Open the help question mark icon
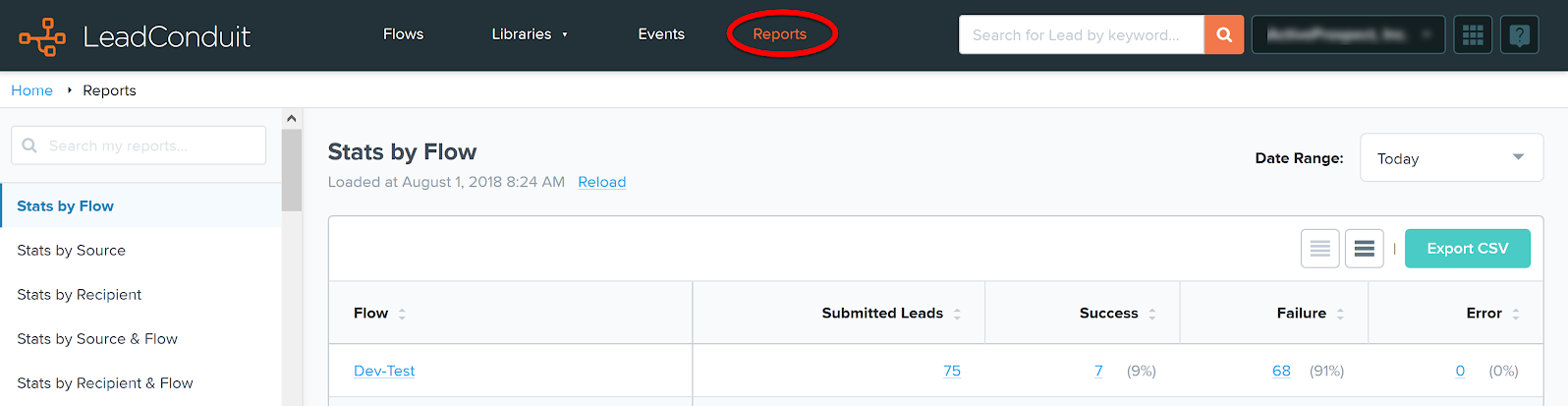The image size is (1568, 406). [1519, 35]
